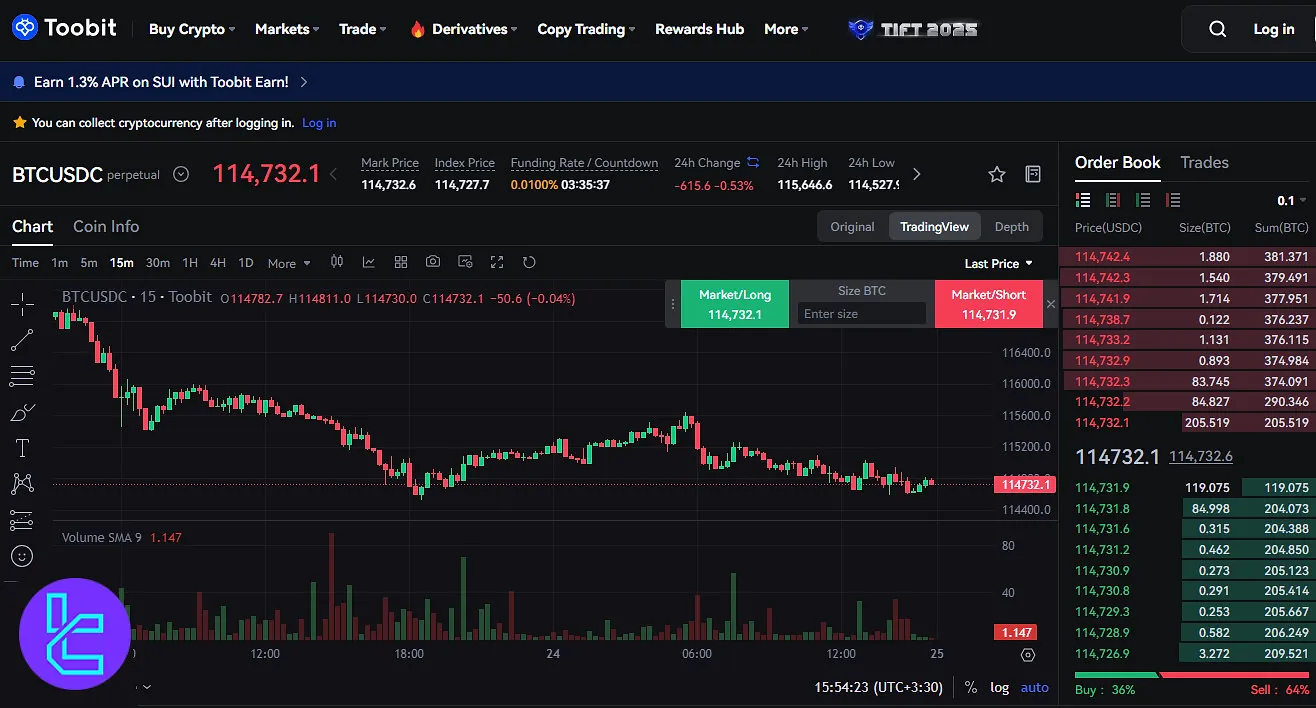Switch to Trades tab
Screen dimensions: 1316x708
tap(1204, 162)
